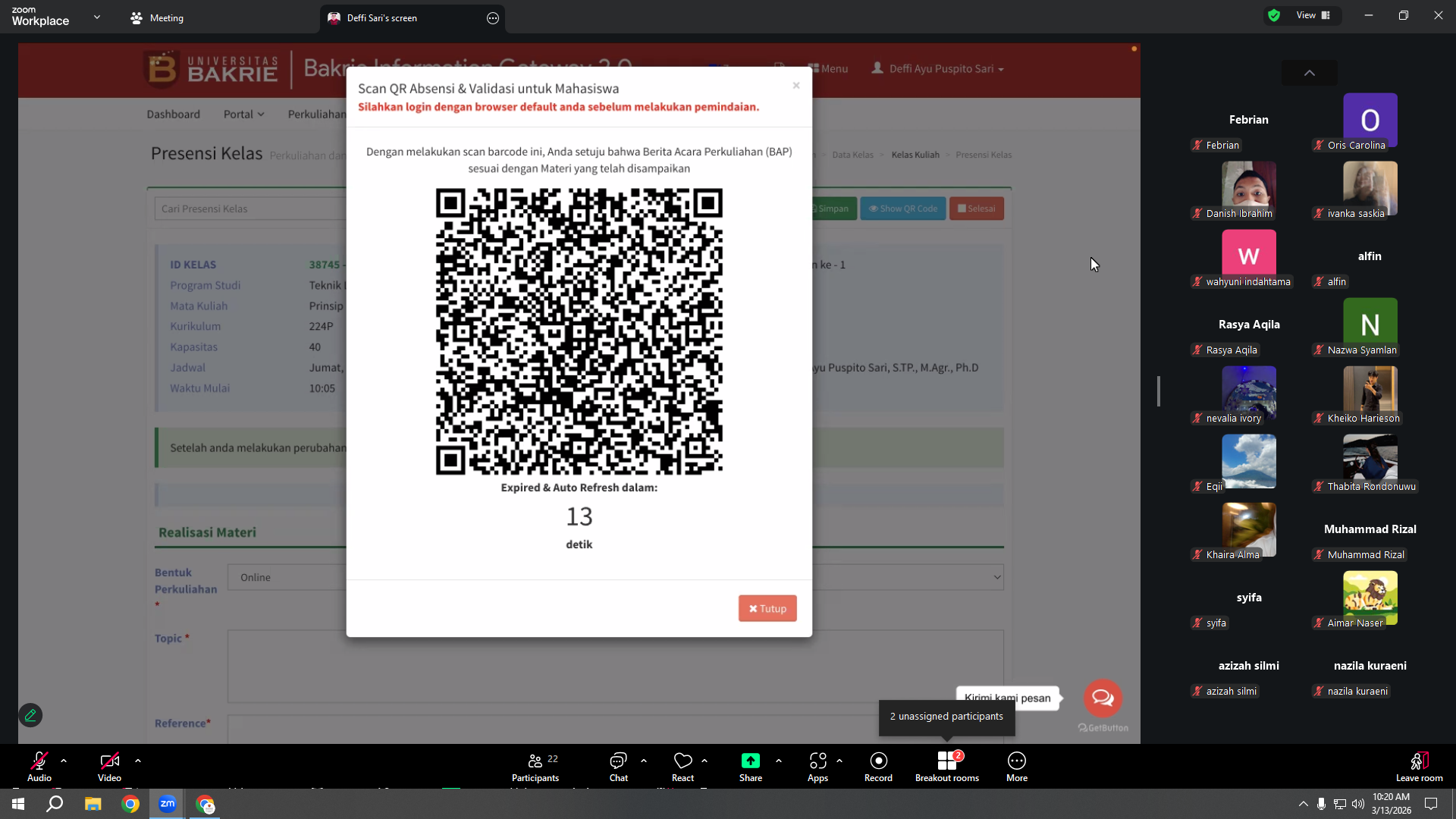The height and width of the screenshot is (819, 1456).
Task: Open the Participants panel
Action: 535,766
